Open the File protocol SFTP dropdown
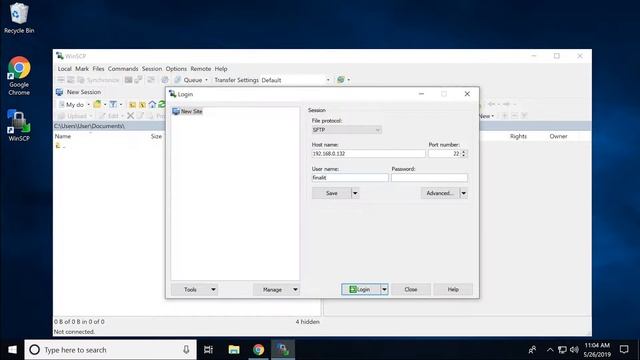The image size is (640, 360). (x=347, y=130)
